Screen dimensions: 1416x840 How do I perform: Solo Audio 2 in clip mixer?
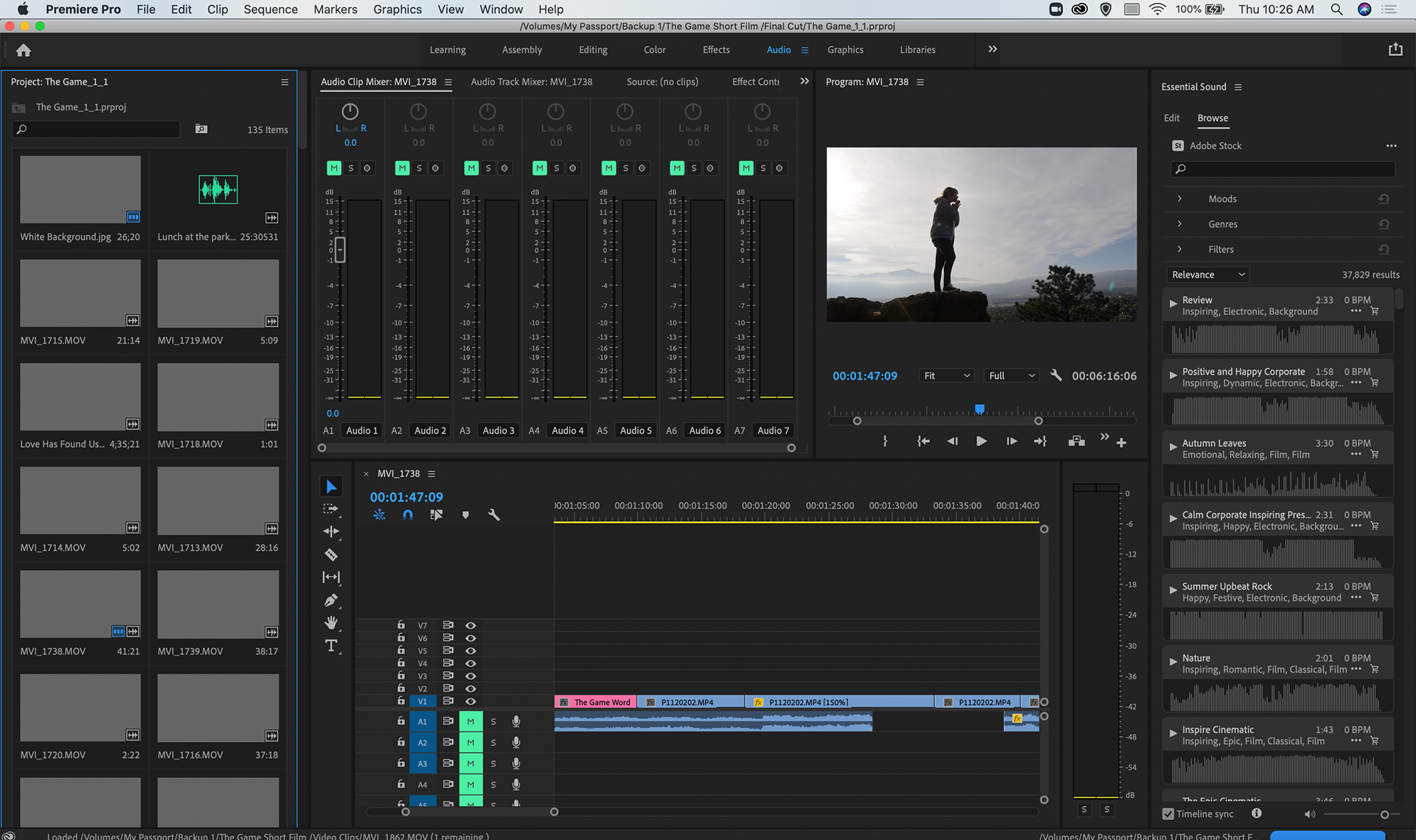point(419,168)
